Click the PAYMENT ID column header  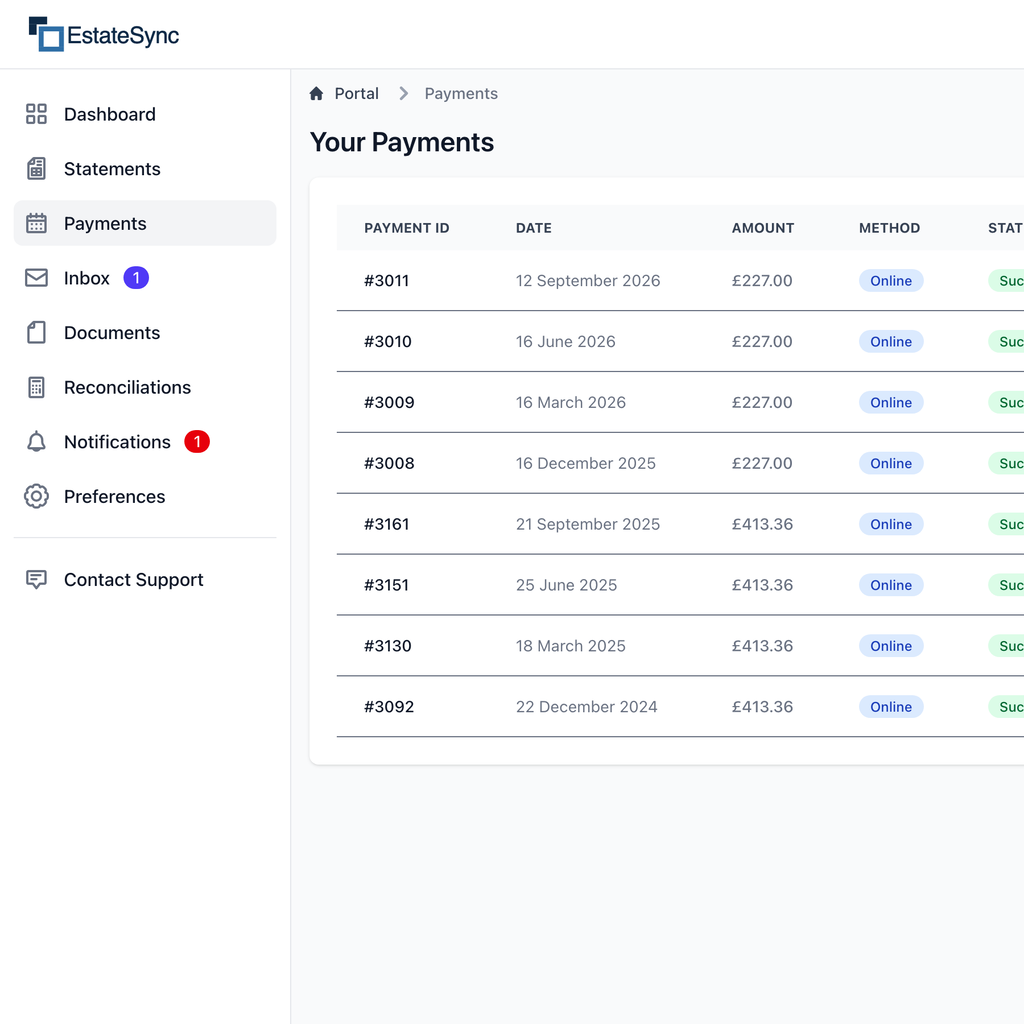(x=406, y=228)
